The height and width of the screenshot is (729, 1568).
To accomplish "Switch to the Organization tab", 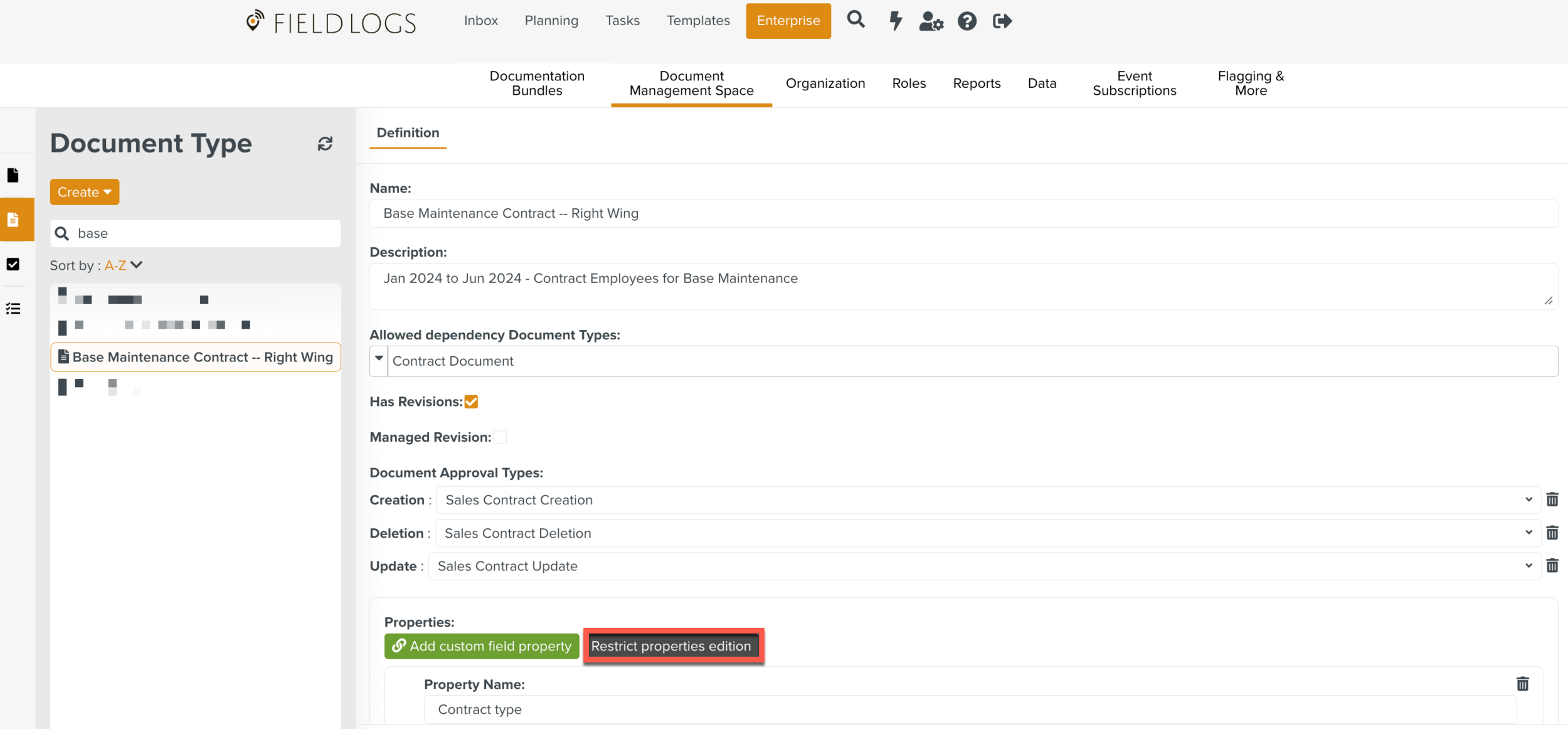I will pyautogui.click(x=825, y=83).
